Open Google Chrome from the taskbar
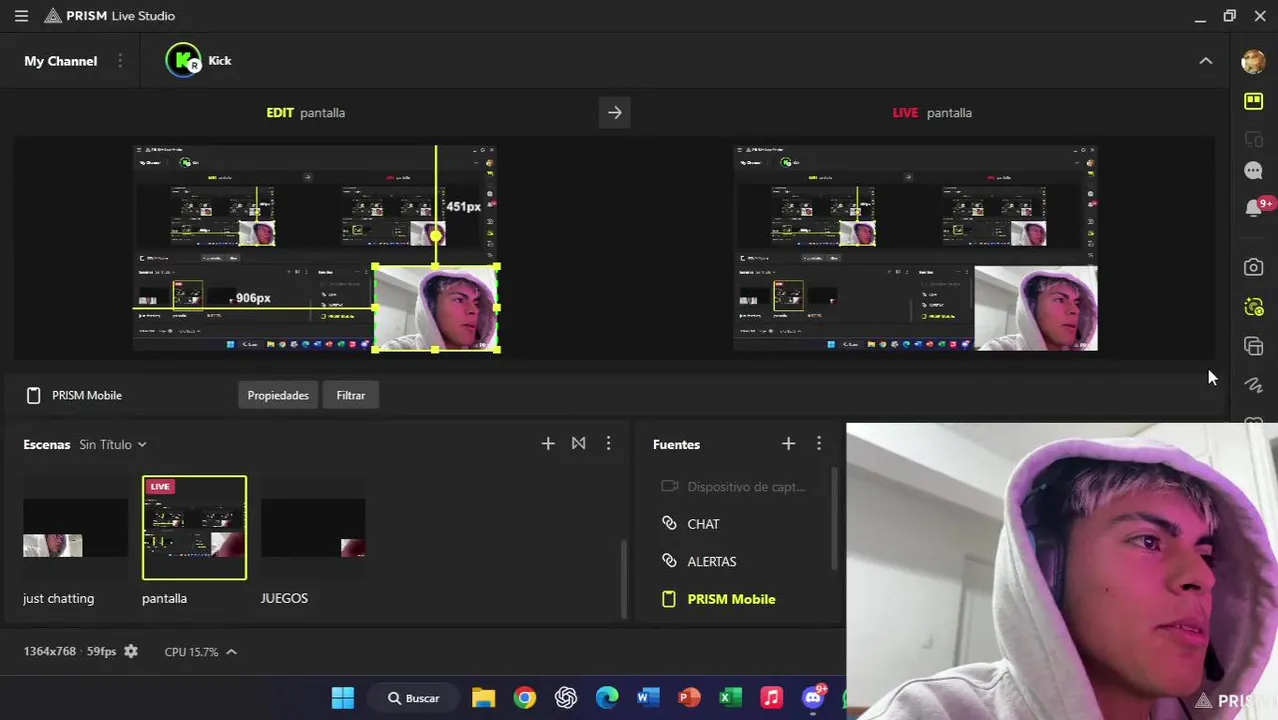 525,698
